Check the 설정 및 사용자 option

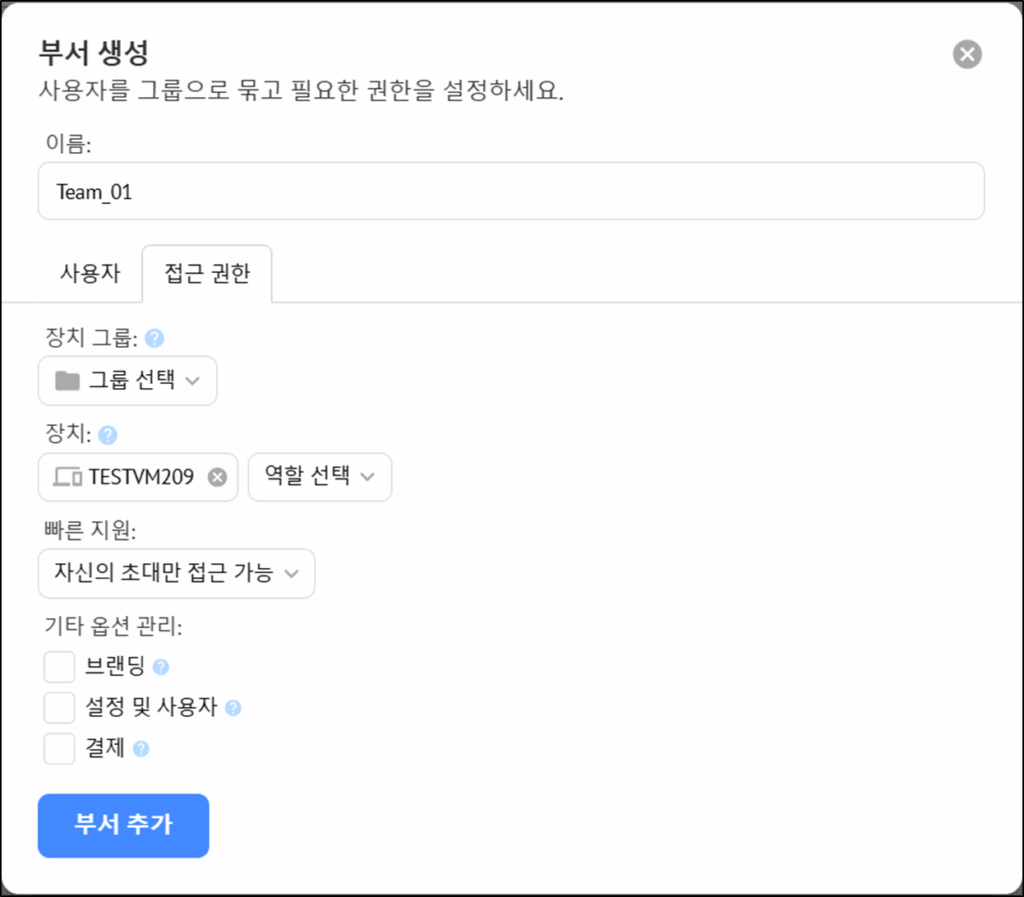click(59, 708)
